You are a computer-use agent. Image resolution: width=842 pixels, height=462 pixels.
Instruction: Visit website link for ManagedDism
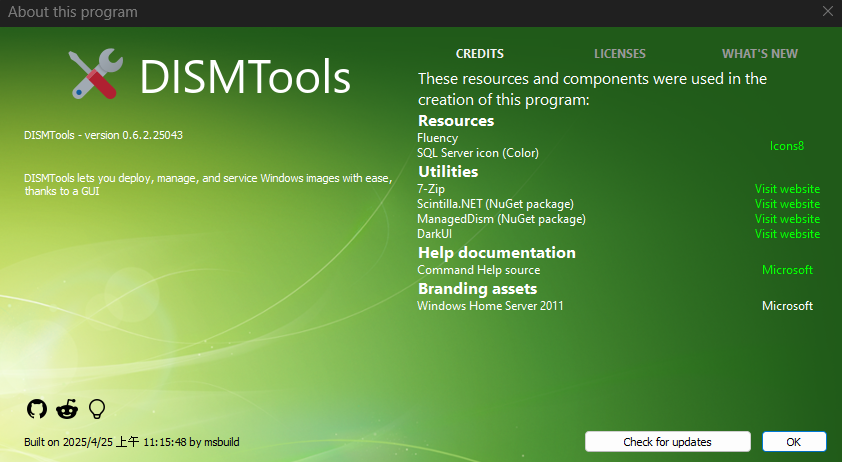click(x=787, y=219)
